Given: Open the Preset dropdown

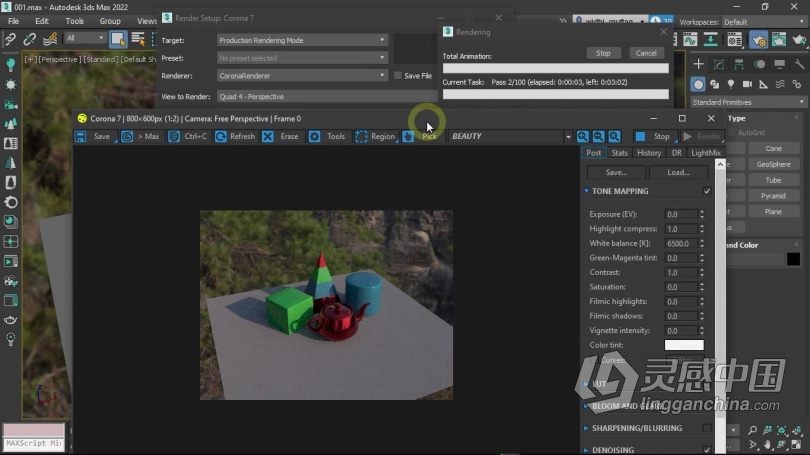Looking at the screenshot, I should click(x=302, y=58).
